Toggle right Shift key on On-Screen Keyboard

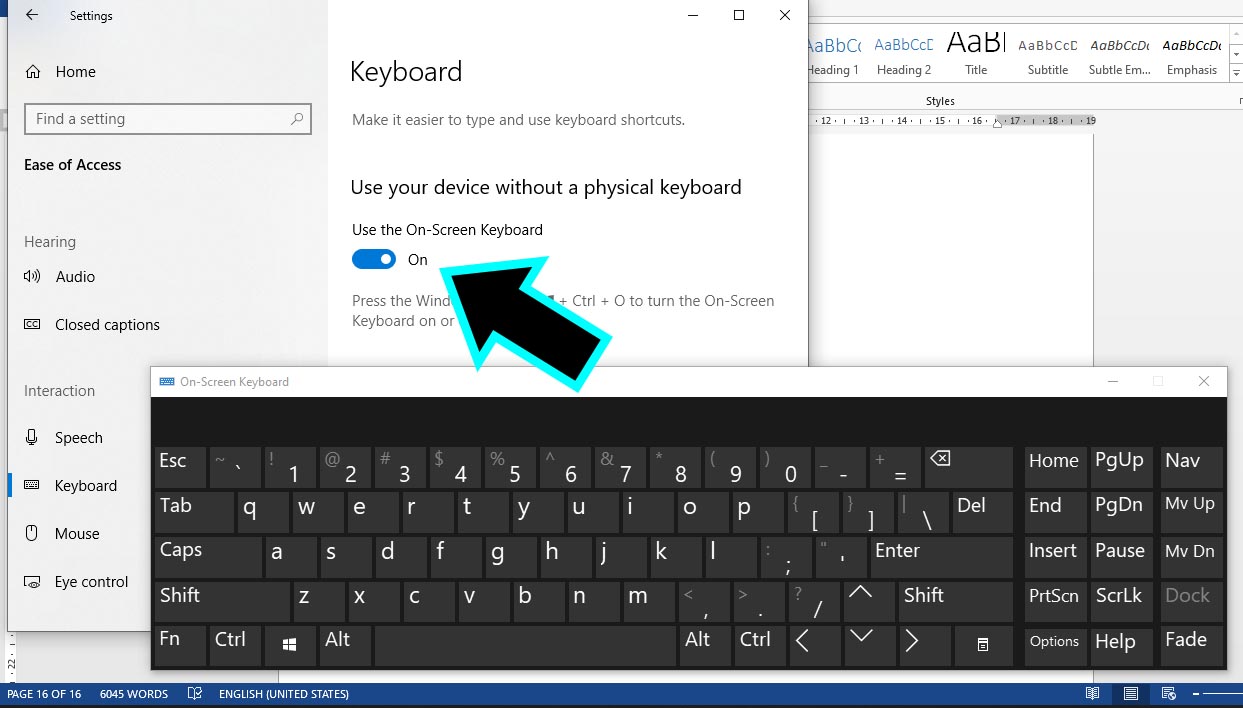pyautogui.click(x=955, y=601)
